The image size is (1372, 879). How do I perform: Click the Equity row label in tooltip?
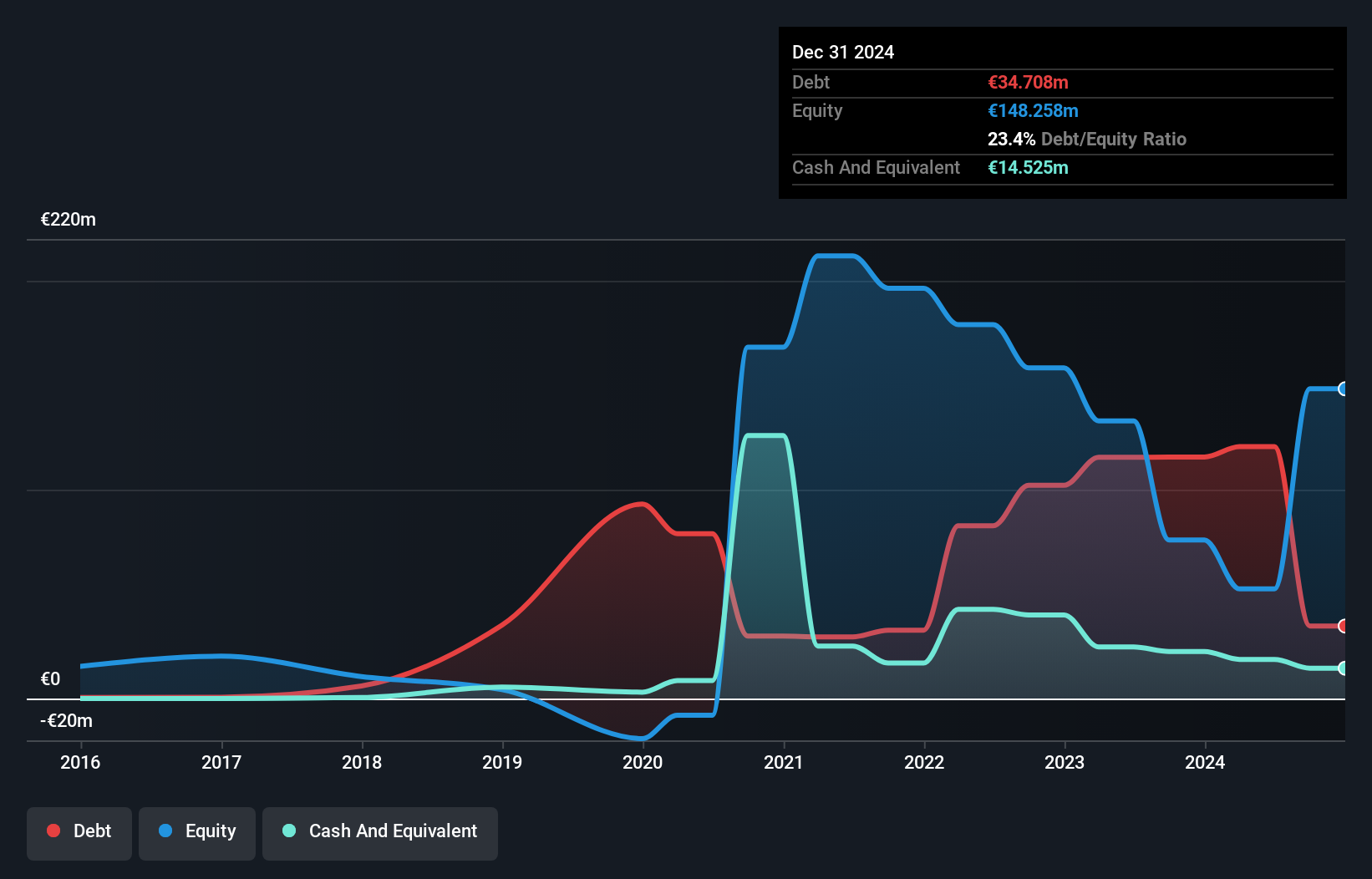(817, 110)
